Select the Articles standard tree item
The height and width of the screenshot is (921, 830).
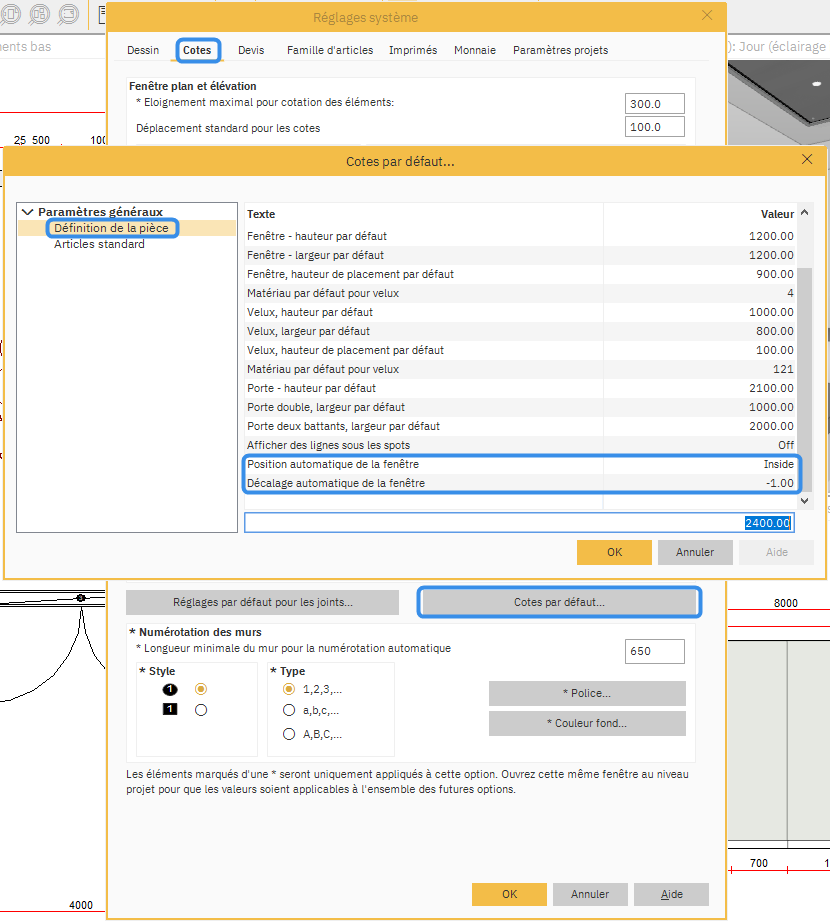tap(99, 244)
